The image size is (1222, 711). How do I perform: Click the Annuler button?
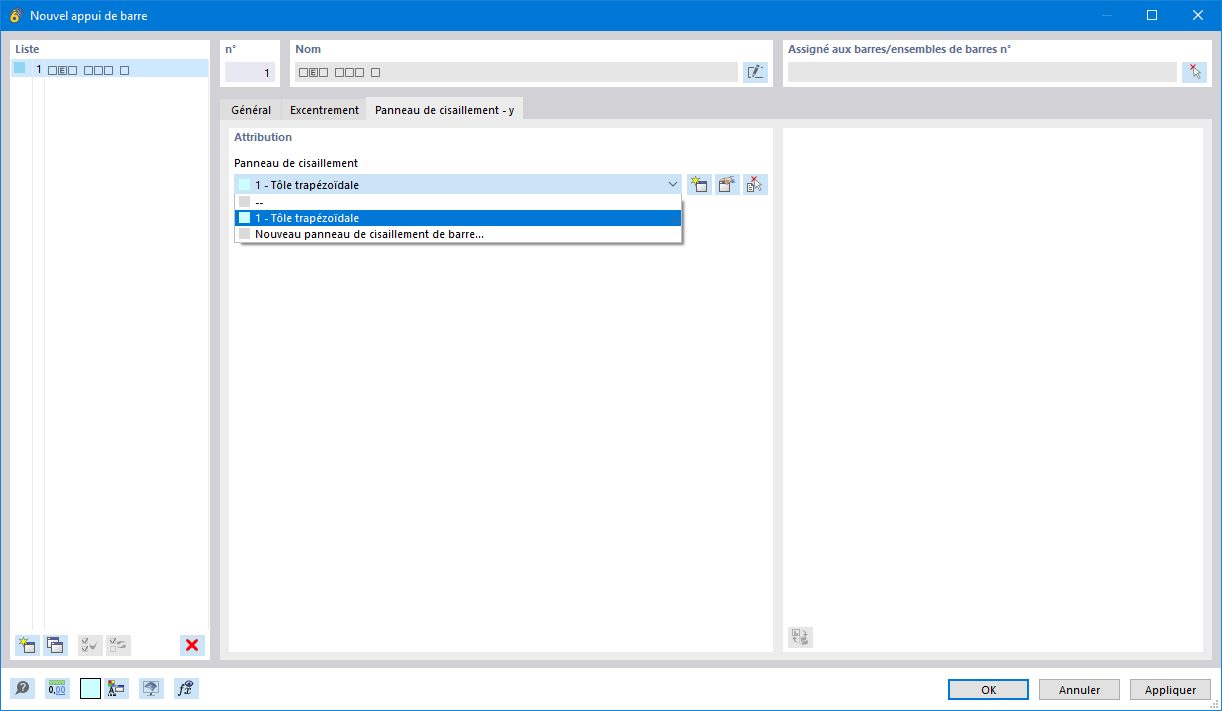pos(1079,690)
